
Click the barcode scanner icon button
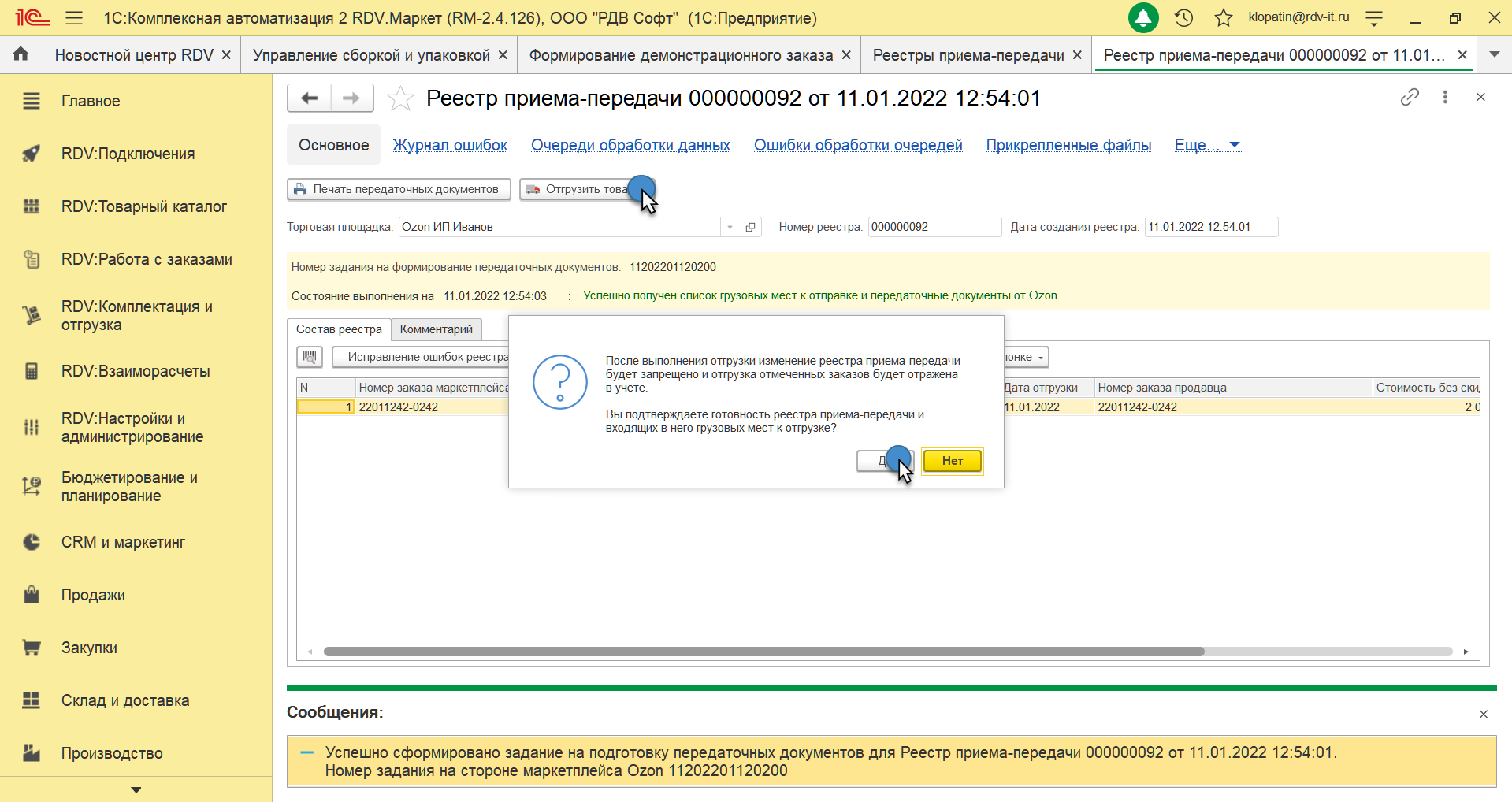pos(310,357)
